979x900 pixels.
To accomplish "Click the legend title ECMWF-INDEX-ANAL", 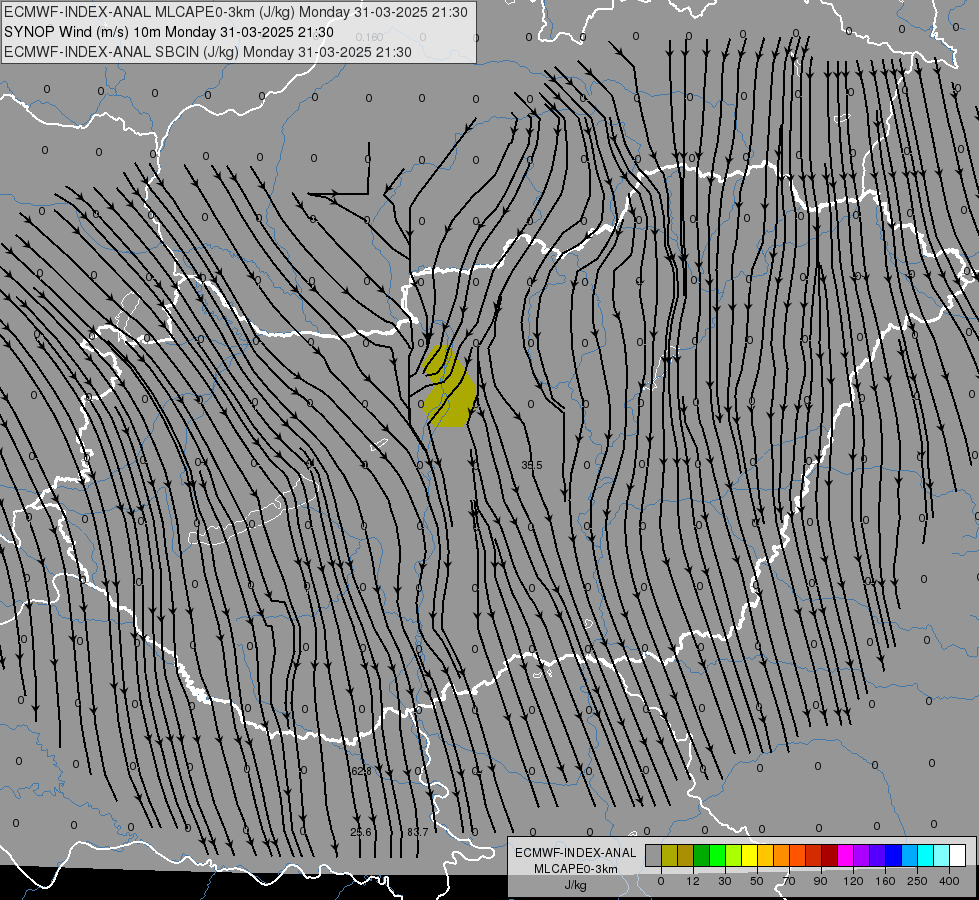I will pyautogui.click(x=576, y=853).
